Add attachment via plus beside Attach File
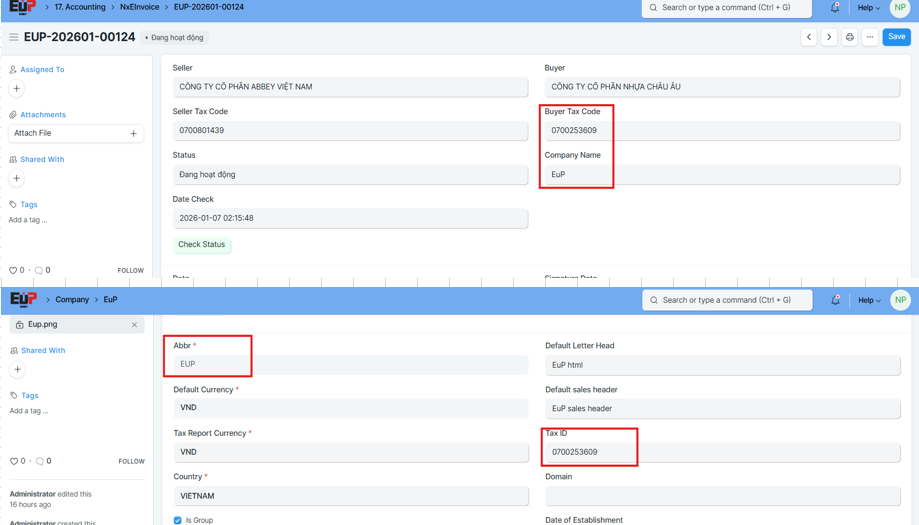This screenshot has height=525, width=919. [133, 133]
